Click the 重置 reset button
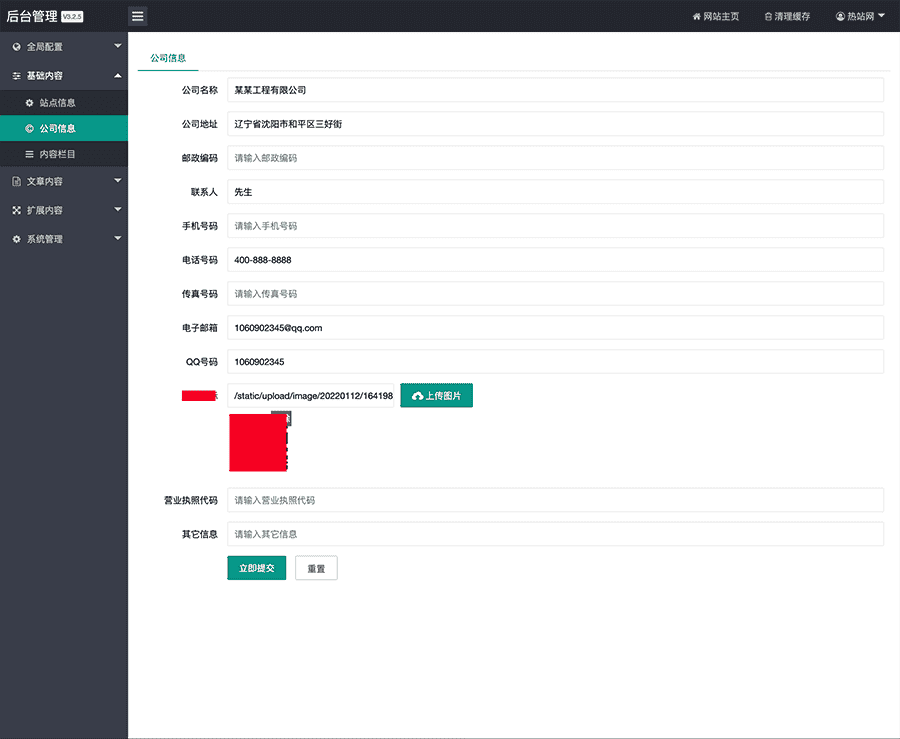This screenshot has width=900, height=739. tap(316, 568)
